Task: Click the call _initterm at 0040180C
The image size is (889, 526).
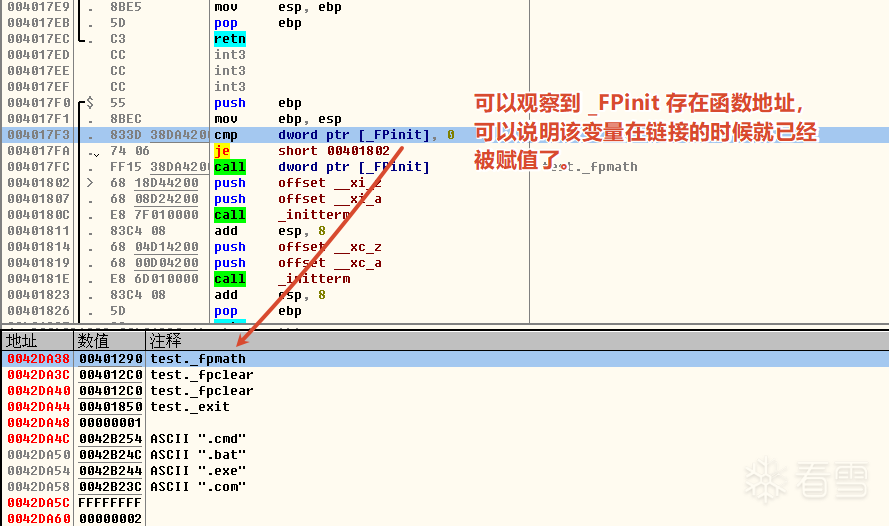Action: coord(282,215)
